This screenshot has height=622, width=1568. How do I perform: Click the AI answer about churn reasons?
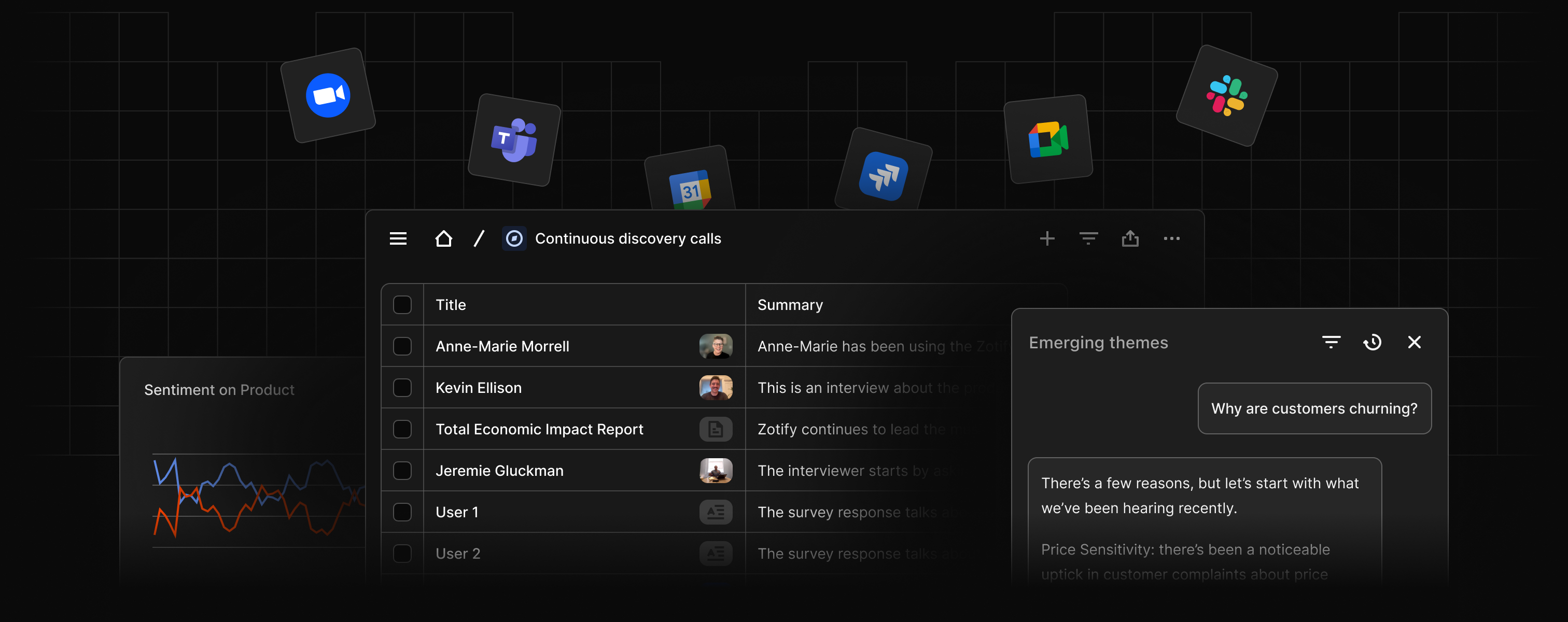click(x=1205, y=521)
